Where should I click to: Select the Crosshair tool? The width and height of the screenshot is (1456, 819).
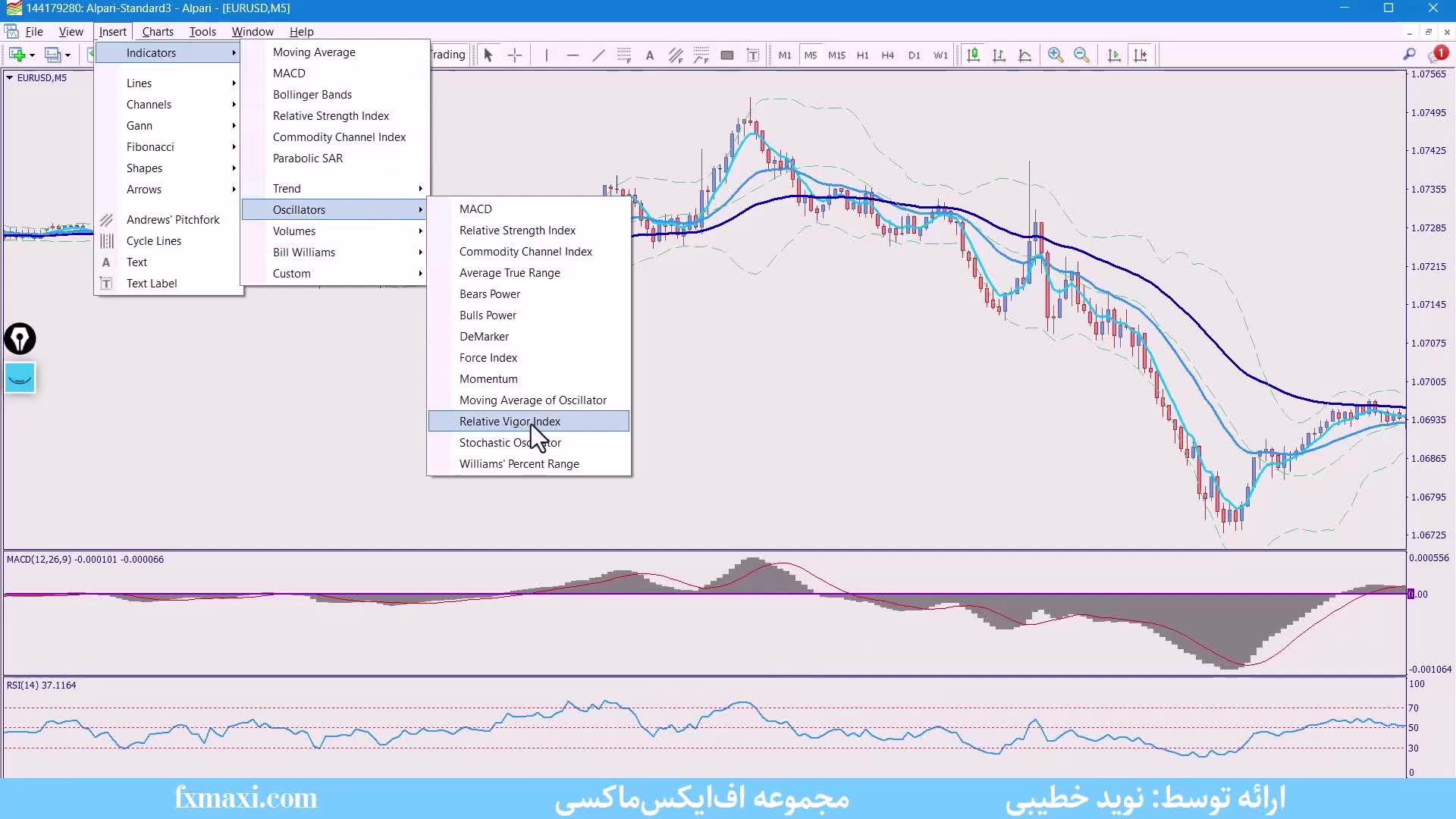(x=514, y=55)
